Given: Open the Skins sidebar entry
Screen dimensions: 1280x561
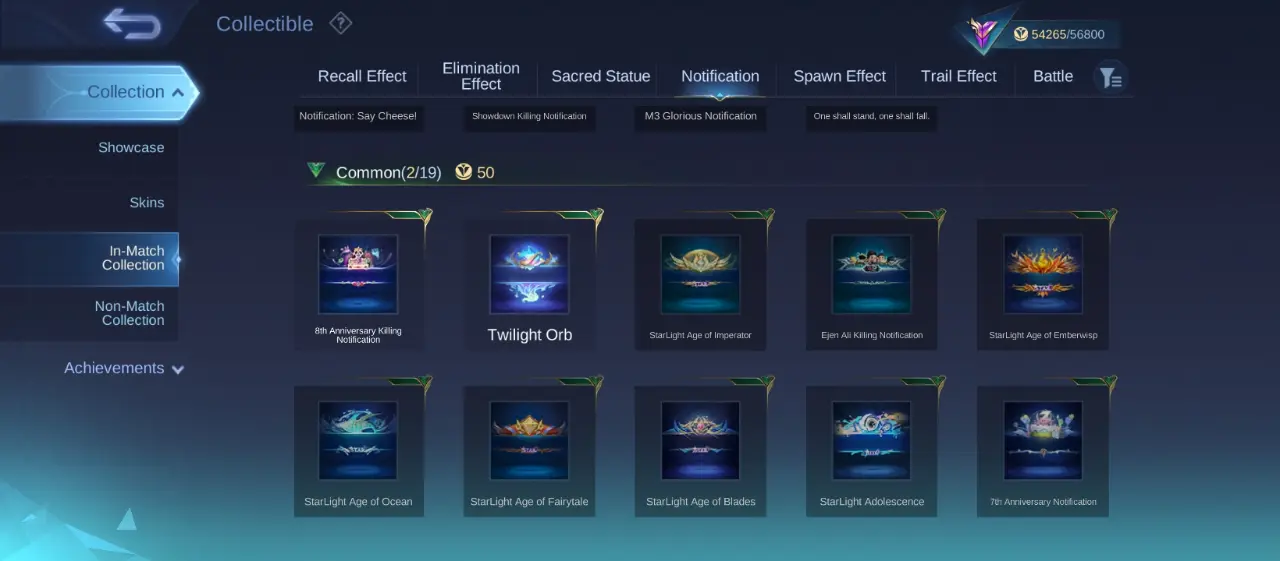Looking at the screenshot, I should 147,203.
